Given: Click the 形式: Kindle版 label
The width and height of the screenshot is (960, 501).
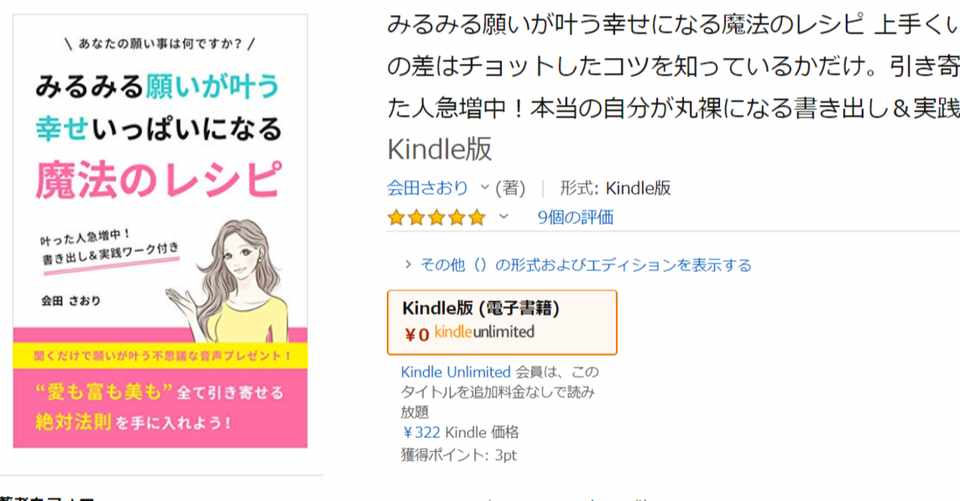Looking at the screenshot, I should (615, 188).
